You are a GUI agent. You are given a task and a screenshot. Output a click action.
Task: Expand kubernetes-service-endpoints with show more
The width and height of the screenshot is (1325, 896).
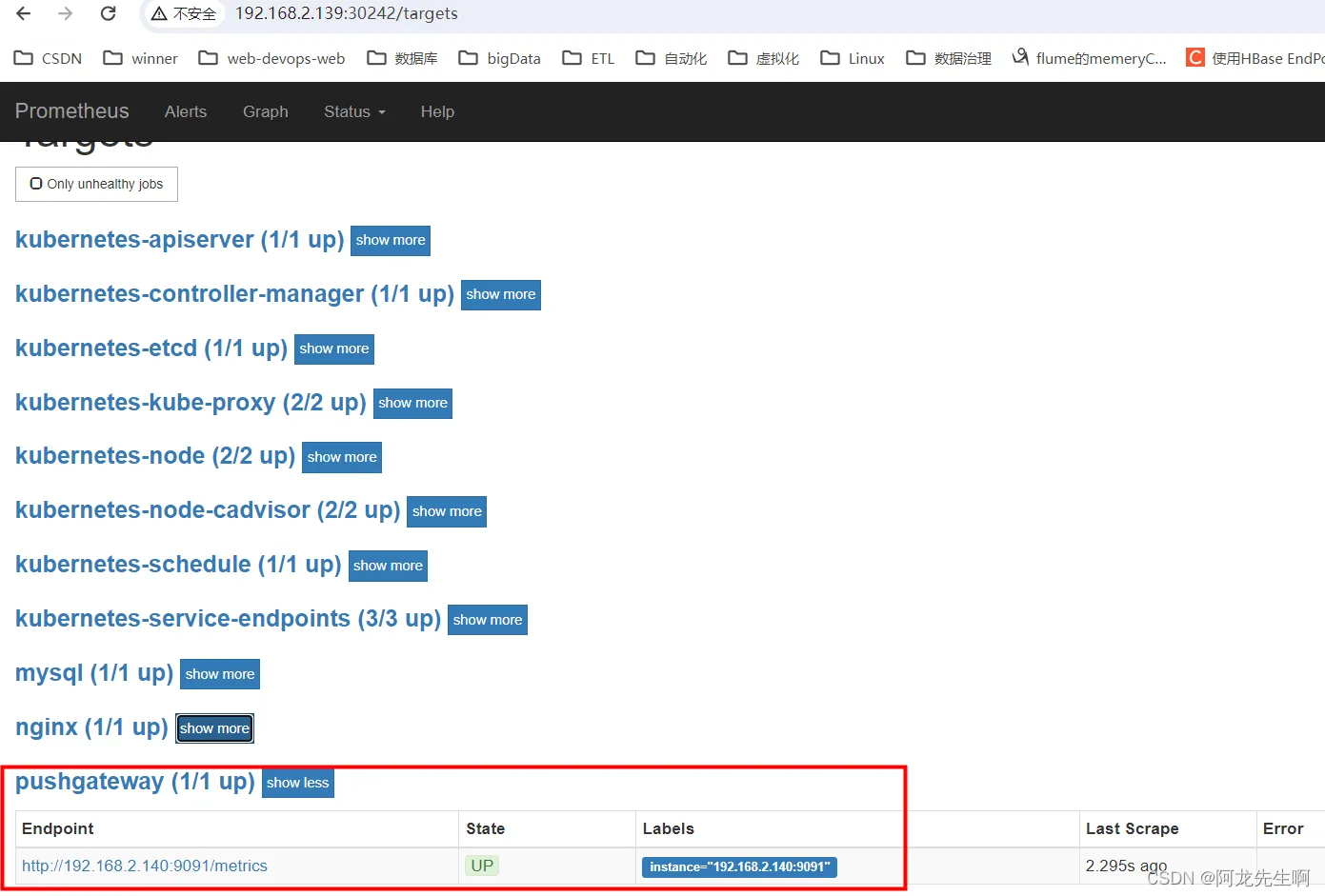(x=488, y=620)
